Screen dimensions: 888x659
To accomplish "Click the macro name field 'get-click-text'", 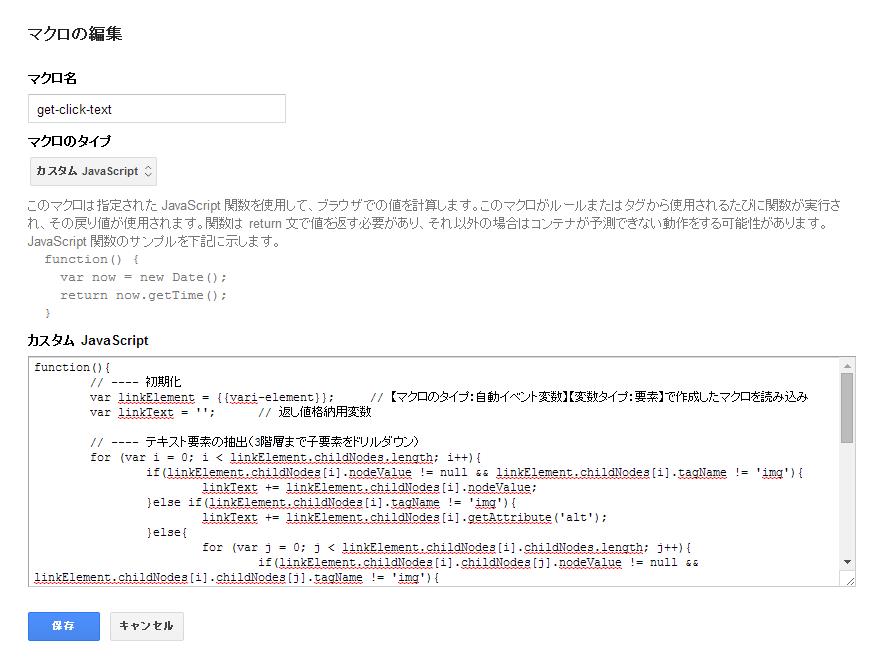I will [156, 109].
